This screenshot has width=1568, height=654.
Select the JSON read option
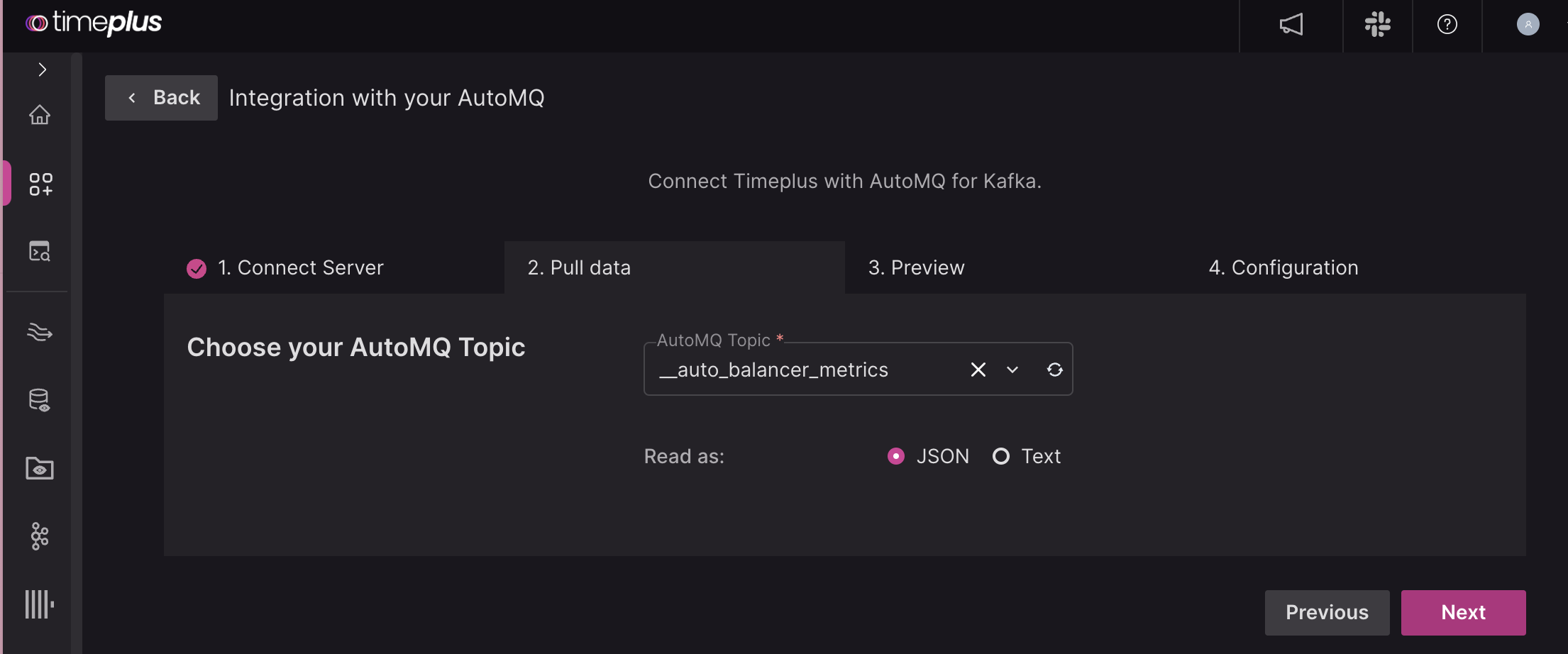896,456
